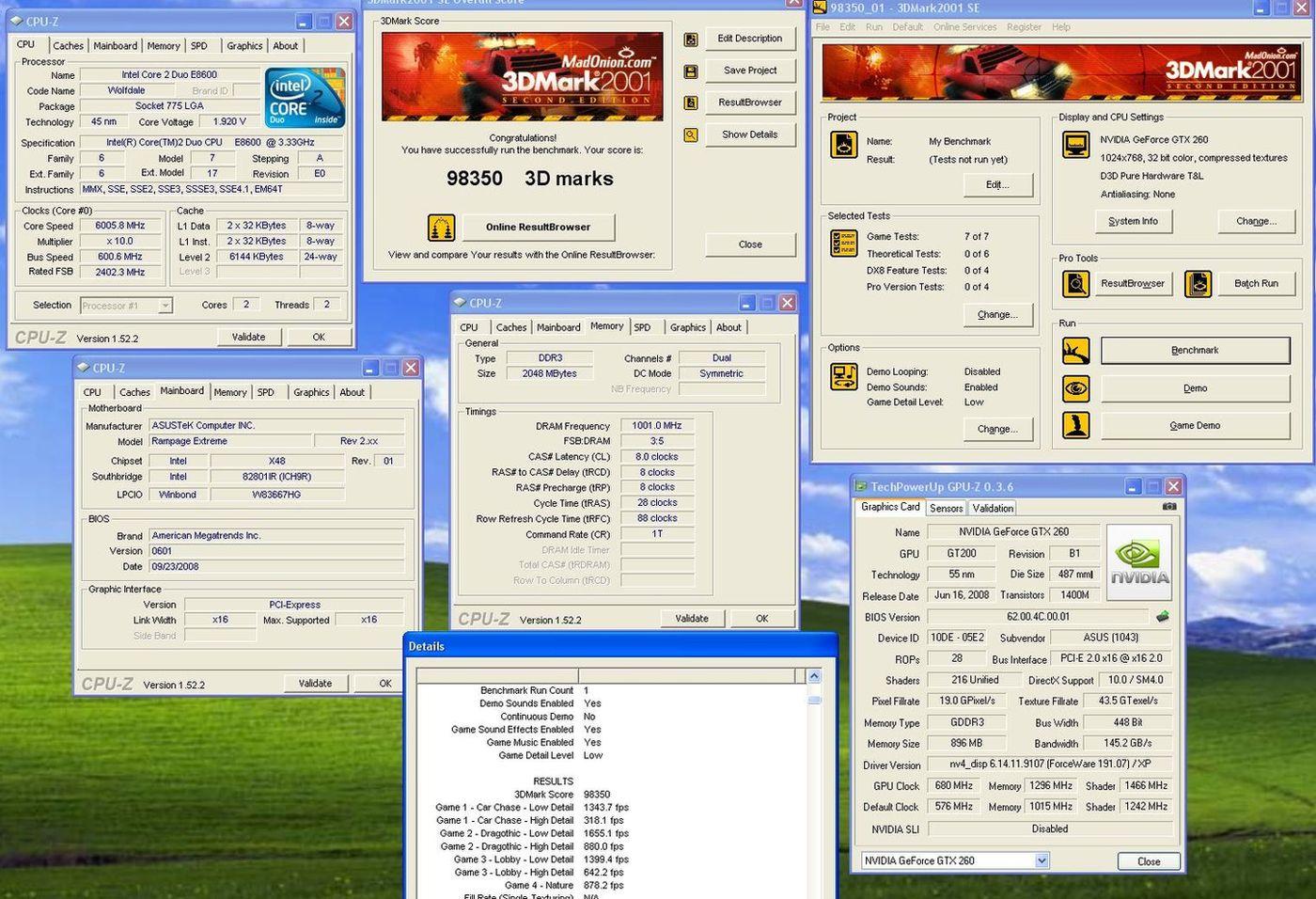1316x899 pixels.
Task: Click the NVIDIA logo in GPU-Z
Action: 1139,562
